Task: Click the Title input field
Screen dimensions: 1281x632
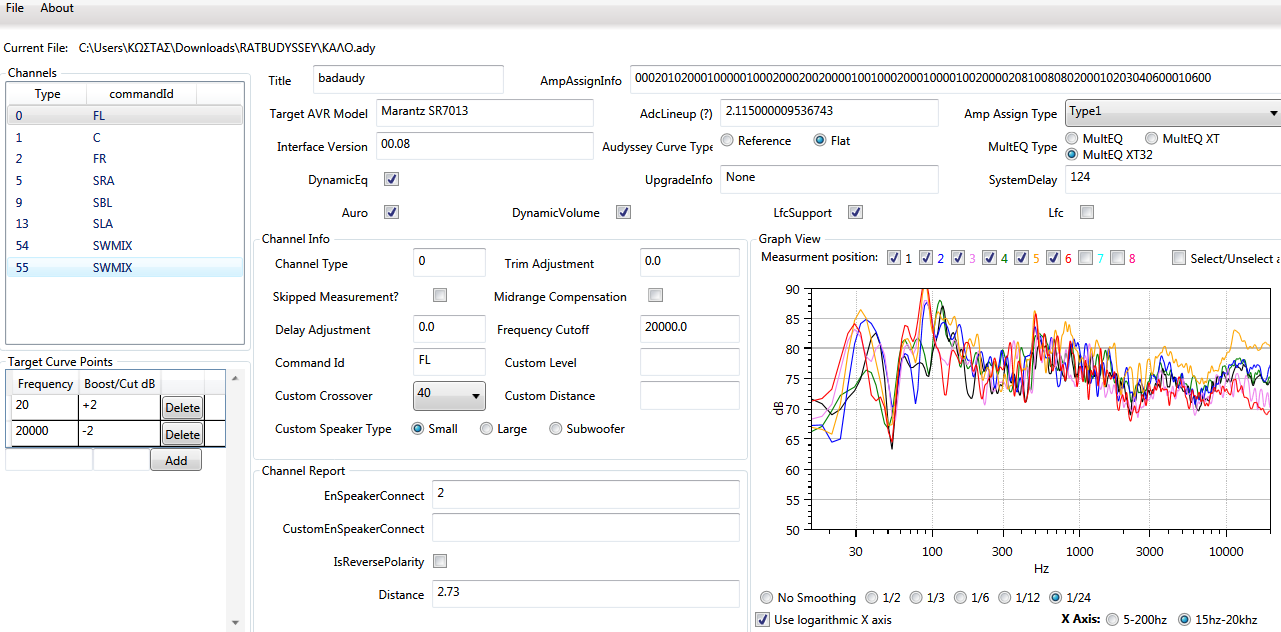Action: point(406,80)
